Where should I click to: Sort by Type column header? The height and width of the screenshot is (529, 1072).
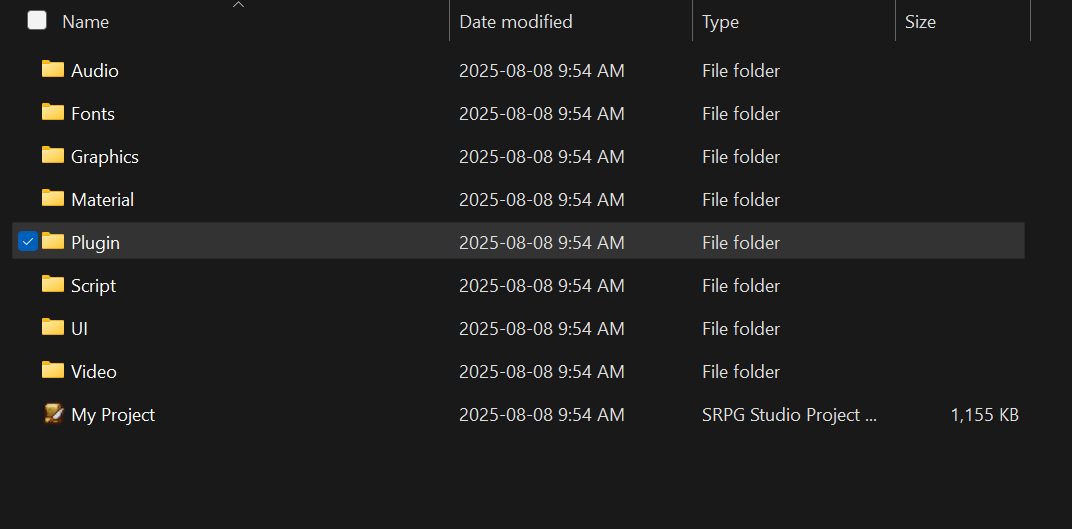tap(720, 21)
